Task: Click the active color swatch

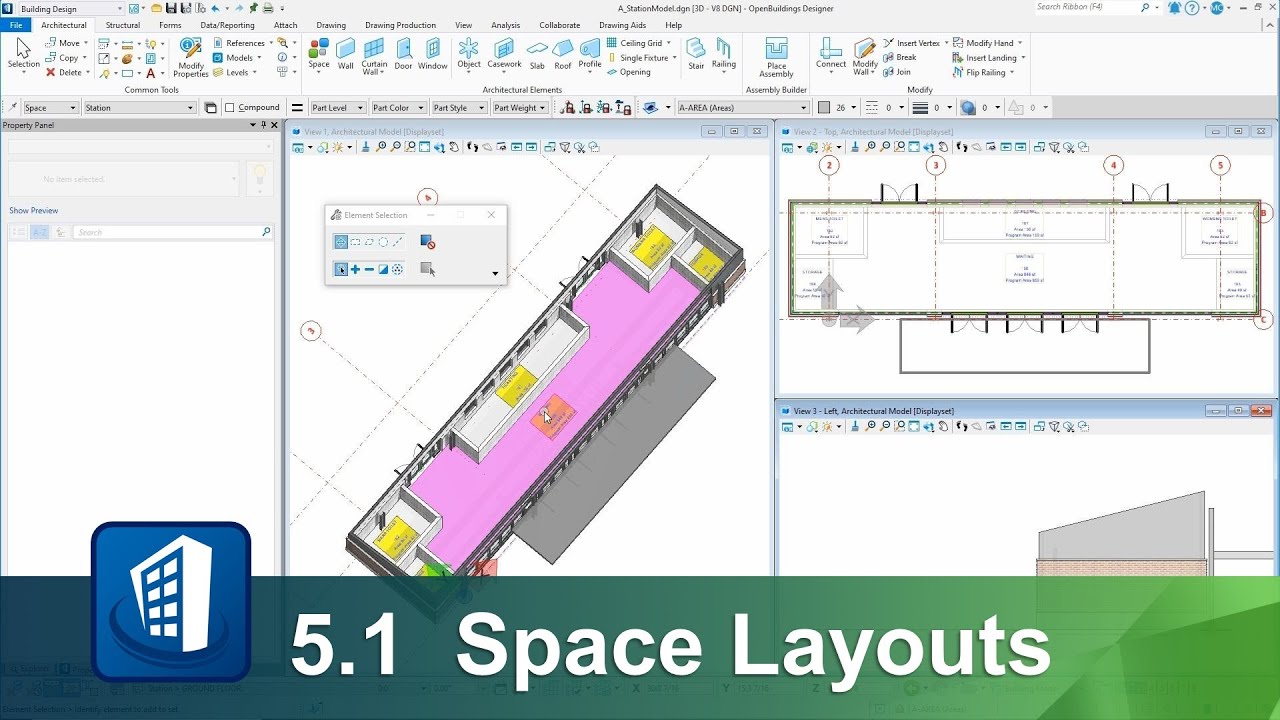Action: click(824, 108)
